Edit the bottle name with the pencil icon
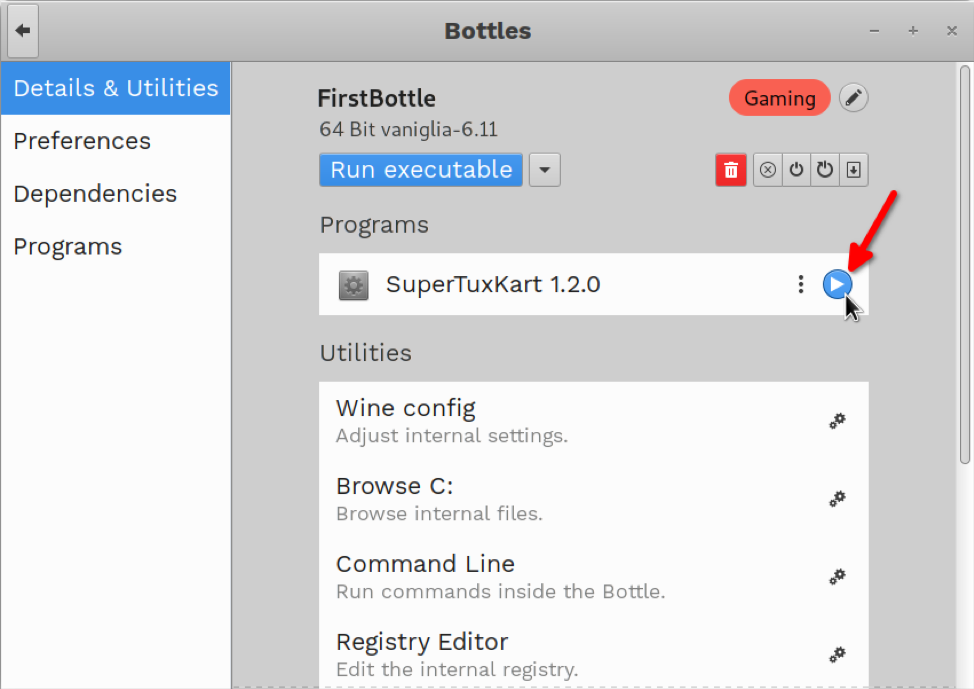This screenshot has height=689, width=974. (x=853, y=98)
